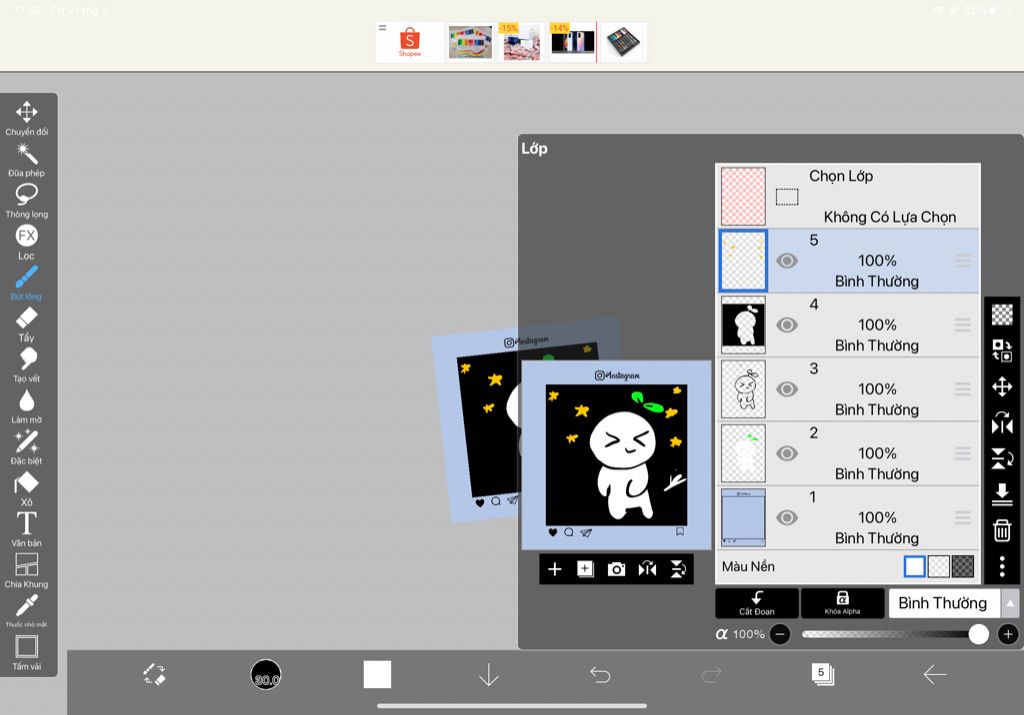Decrease opacity with minus button
Screen dimensions: 1024x715
pos(780,634)
